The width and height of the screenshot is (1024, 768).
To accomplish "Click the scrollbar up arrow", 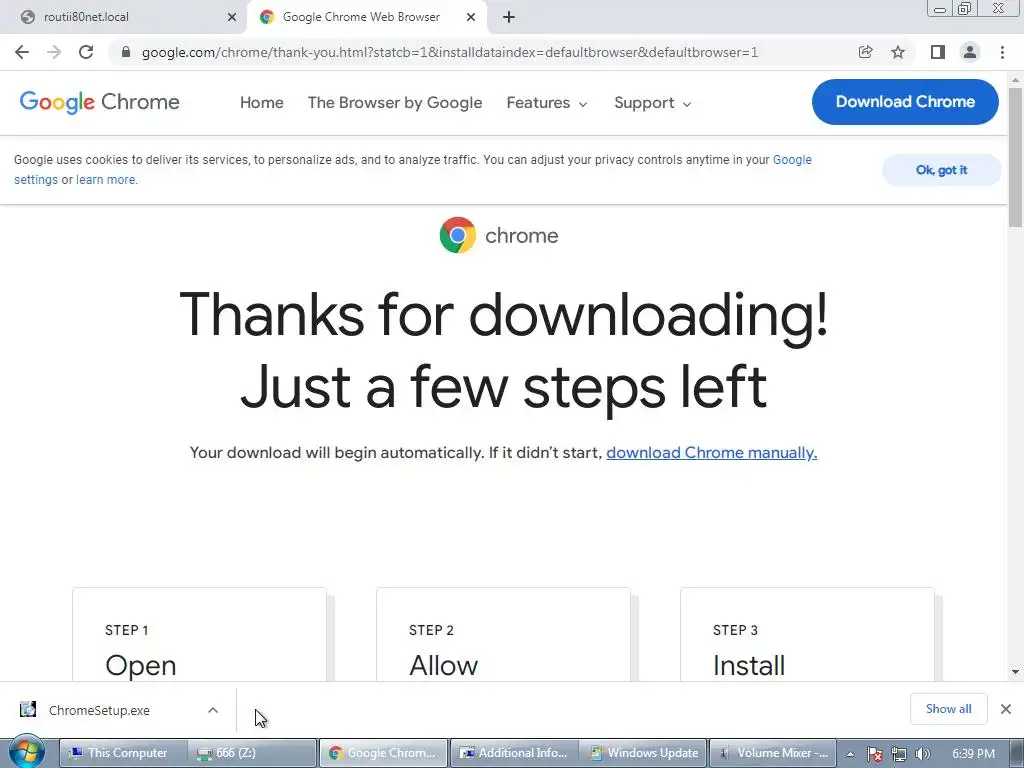I will click(x=1016, y=79).
